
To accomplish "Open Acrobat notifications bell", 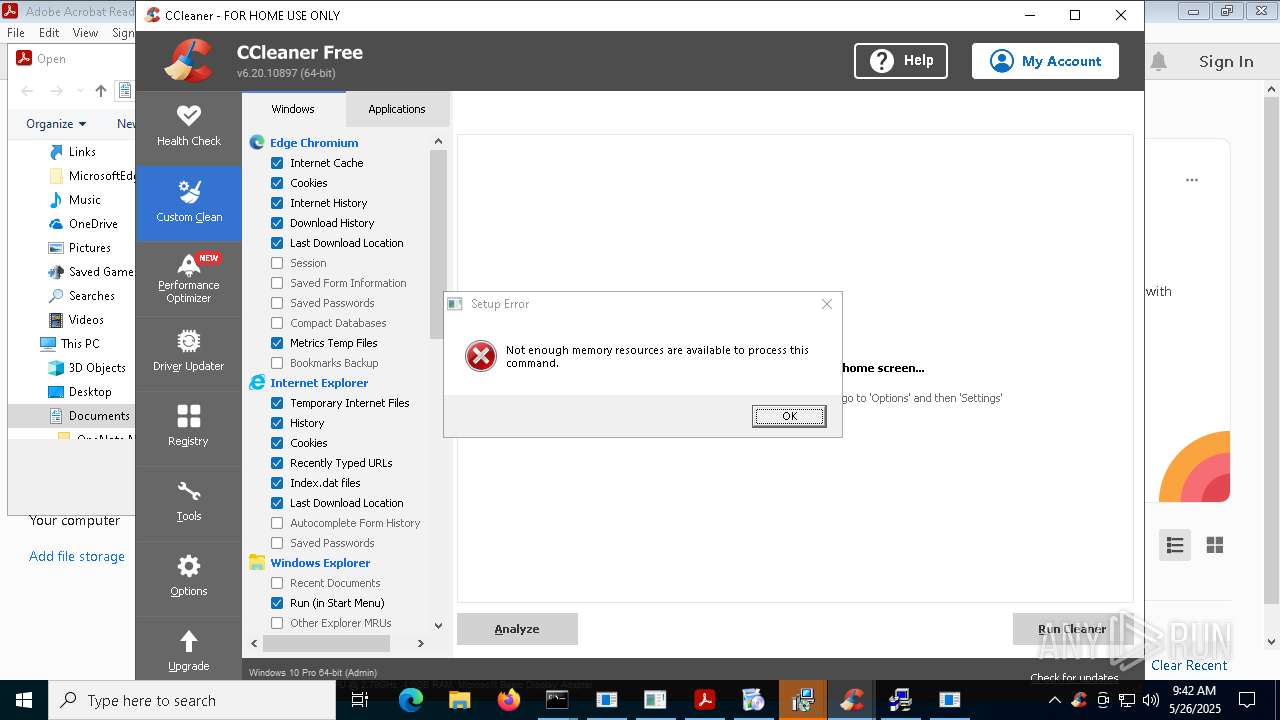I will 1159,62.
